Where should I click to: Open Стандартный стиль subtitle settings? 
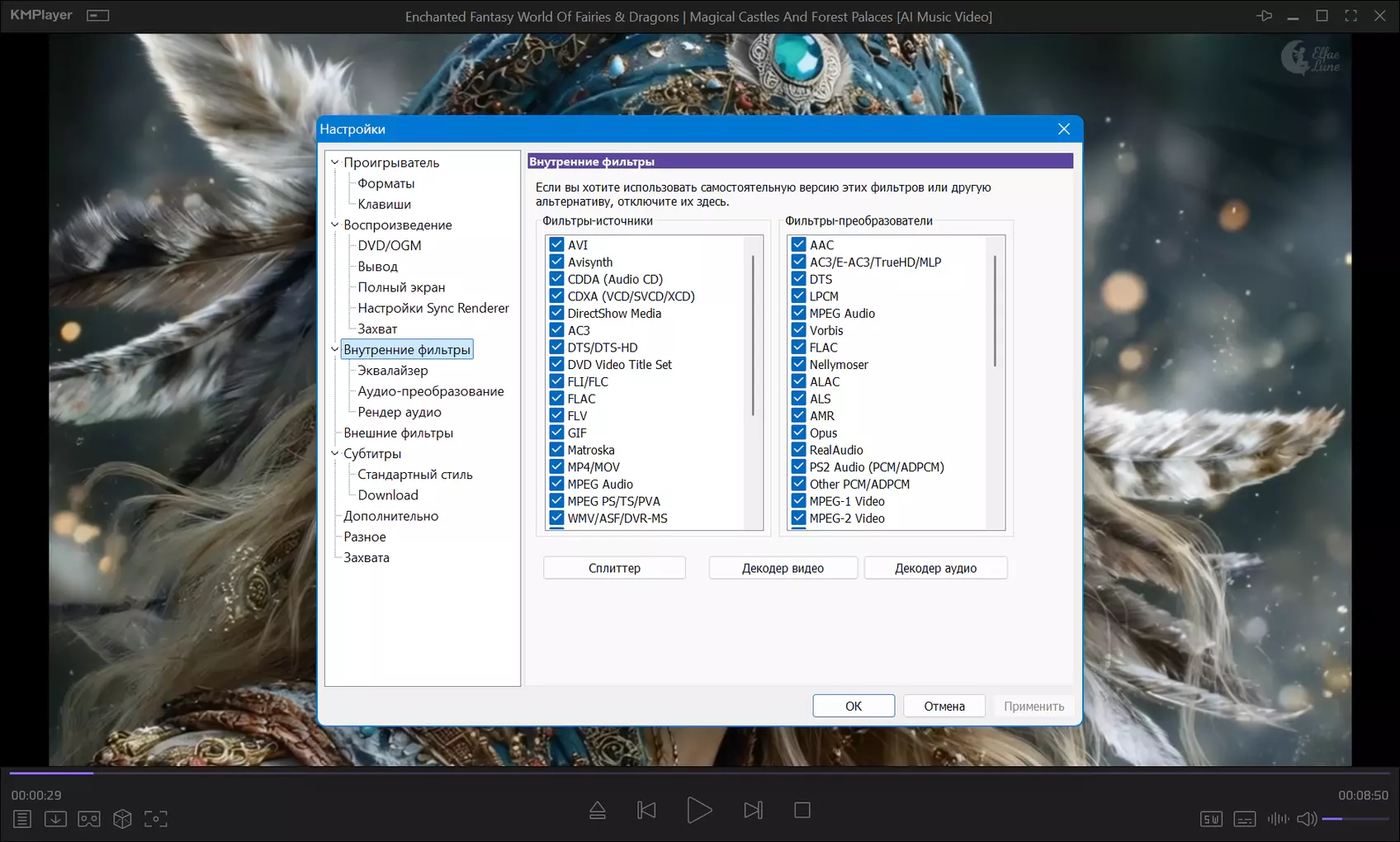point(415,475)
